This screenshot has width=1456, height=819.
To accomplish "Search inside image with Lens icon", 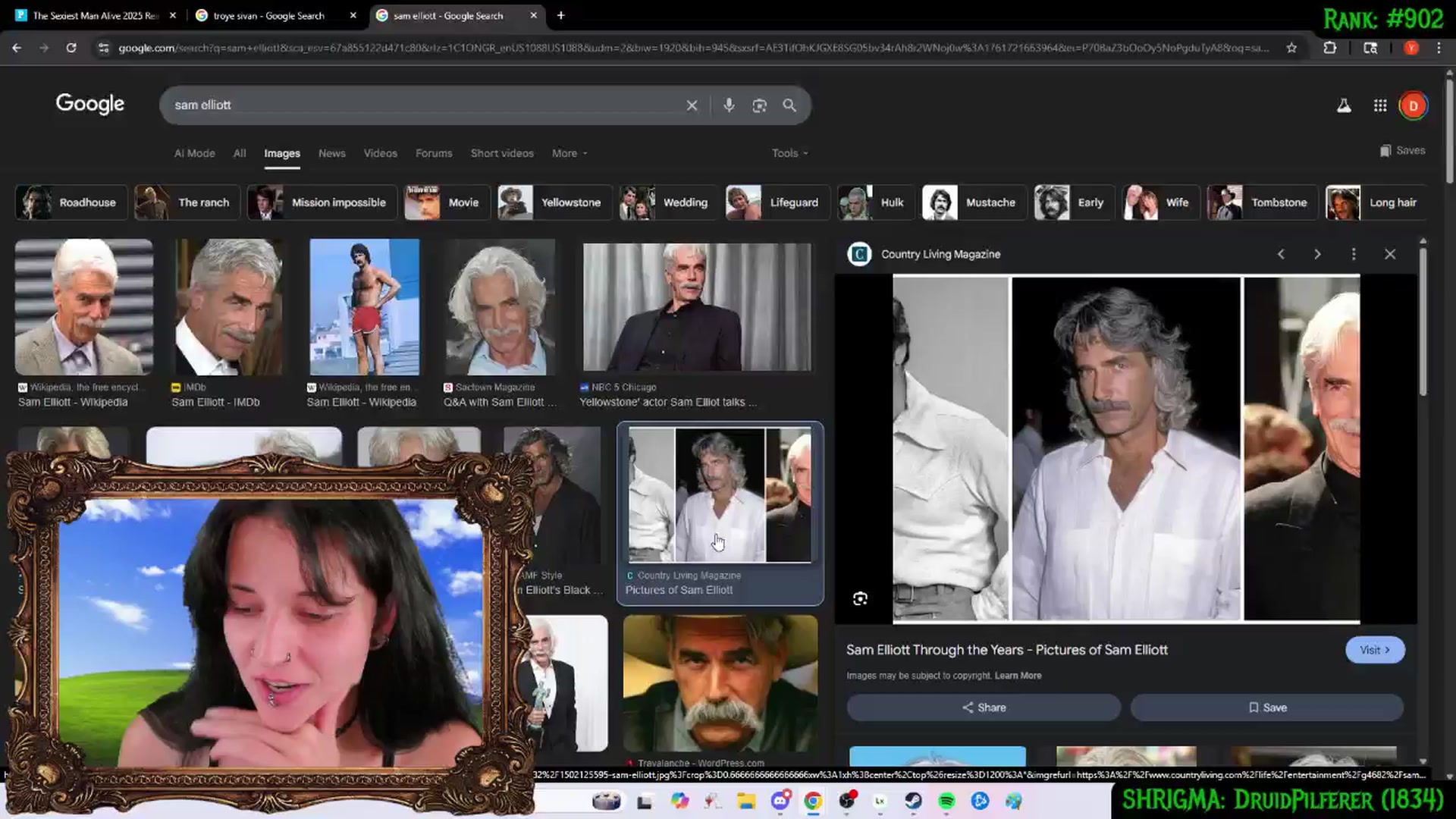I will pos(860,599).
